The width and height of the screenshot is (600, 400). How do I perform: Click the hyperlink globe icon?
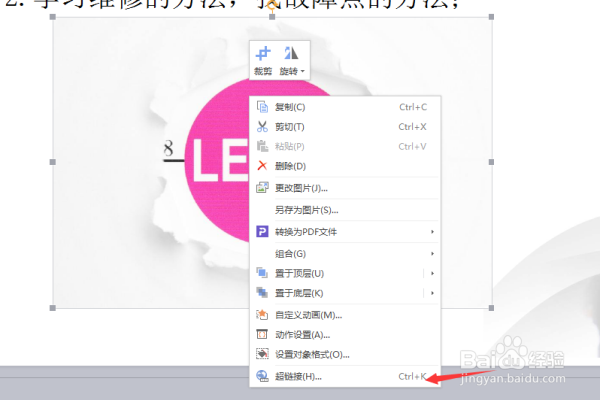(262, 376)
